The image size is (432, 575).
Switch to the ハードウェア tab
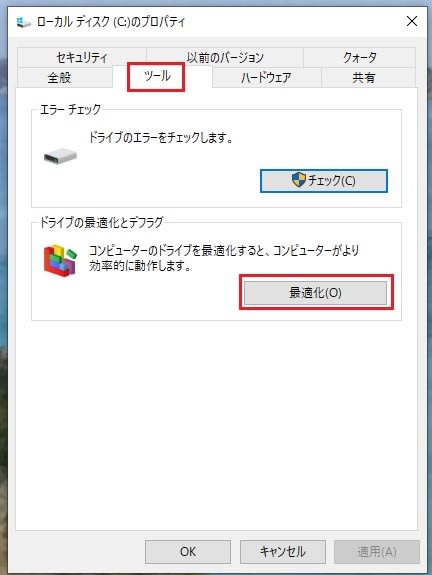tap(266, 77)
